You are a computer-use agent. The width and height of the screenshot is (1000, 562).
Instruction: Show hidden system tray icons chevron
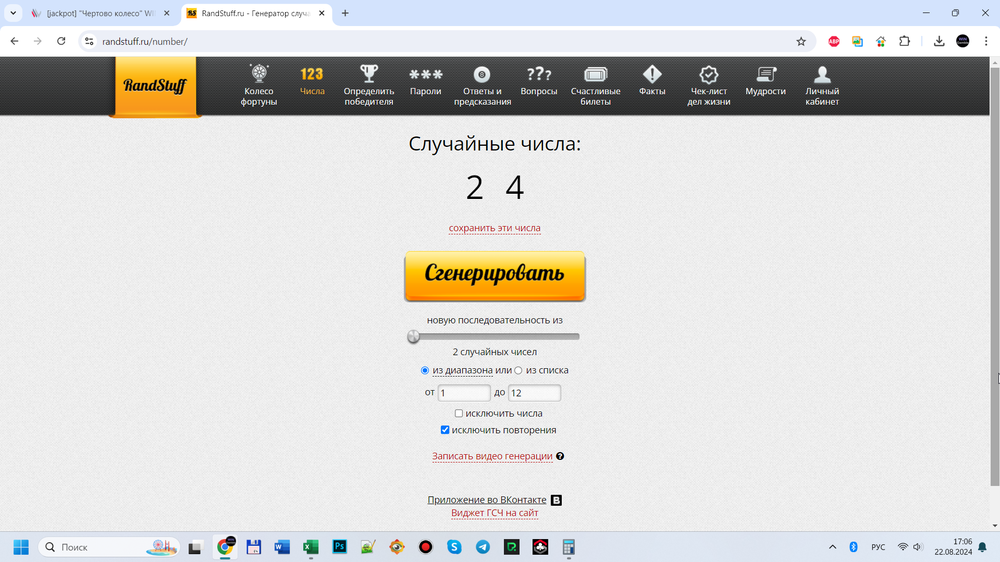tap(833, 547)
